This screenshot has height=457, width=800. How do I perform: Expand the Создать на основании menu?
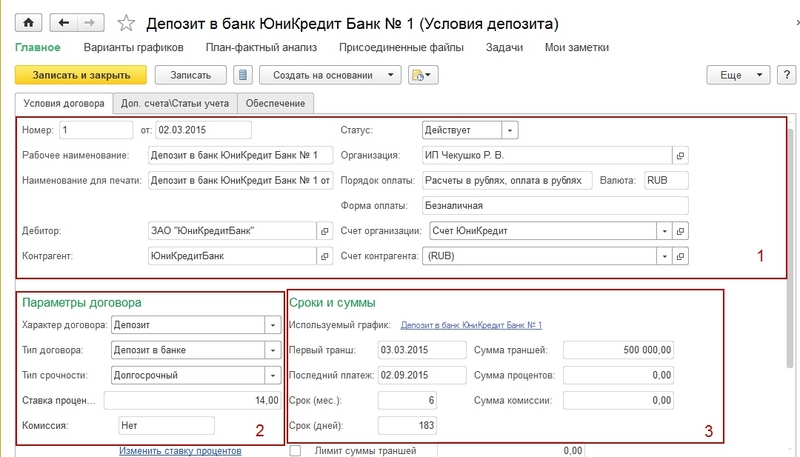click(x=330, y=75)
